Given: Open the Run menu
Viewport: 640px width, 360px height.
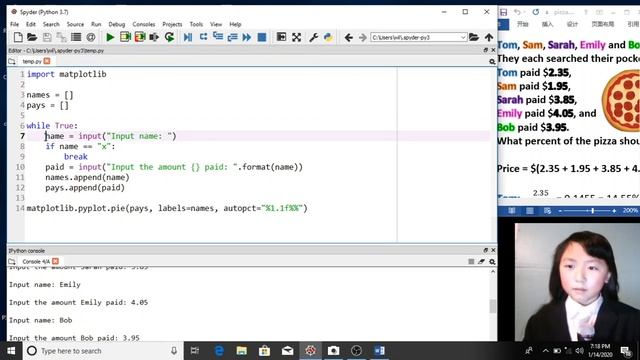Looking at the screenshot, I should tap(96, 24).
